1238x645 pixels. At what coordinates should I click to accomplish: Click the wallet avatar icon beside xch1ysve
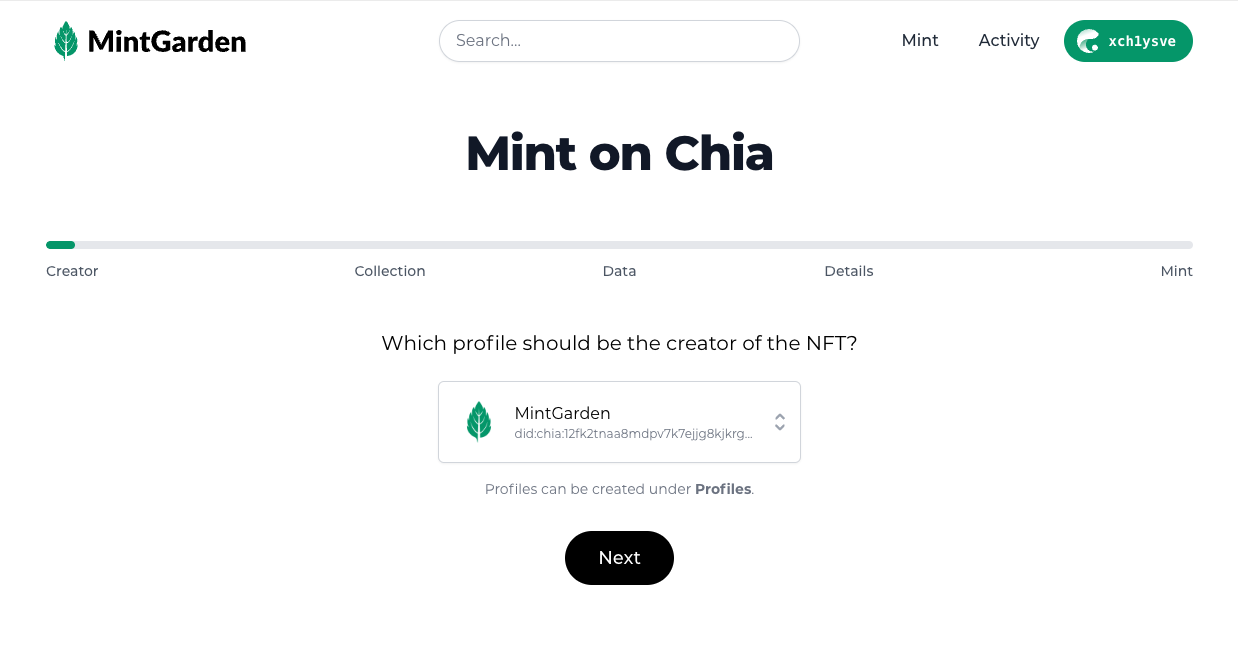coord(1087,41)
